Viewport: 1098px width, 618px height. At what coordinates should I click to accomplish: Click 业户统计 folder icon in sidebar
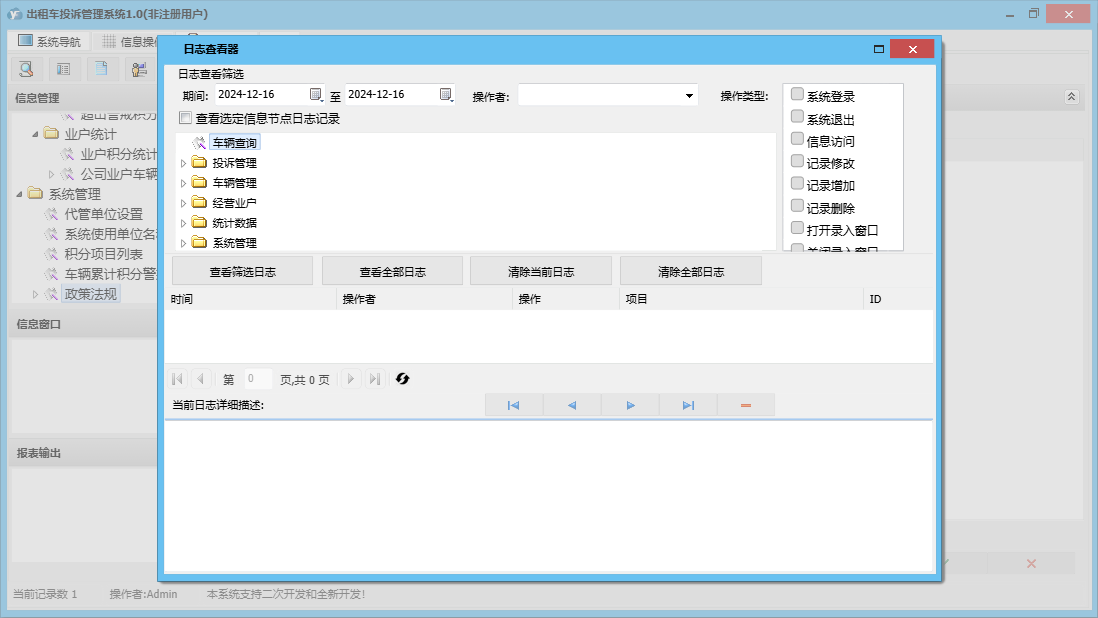pos(51,133)
